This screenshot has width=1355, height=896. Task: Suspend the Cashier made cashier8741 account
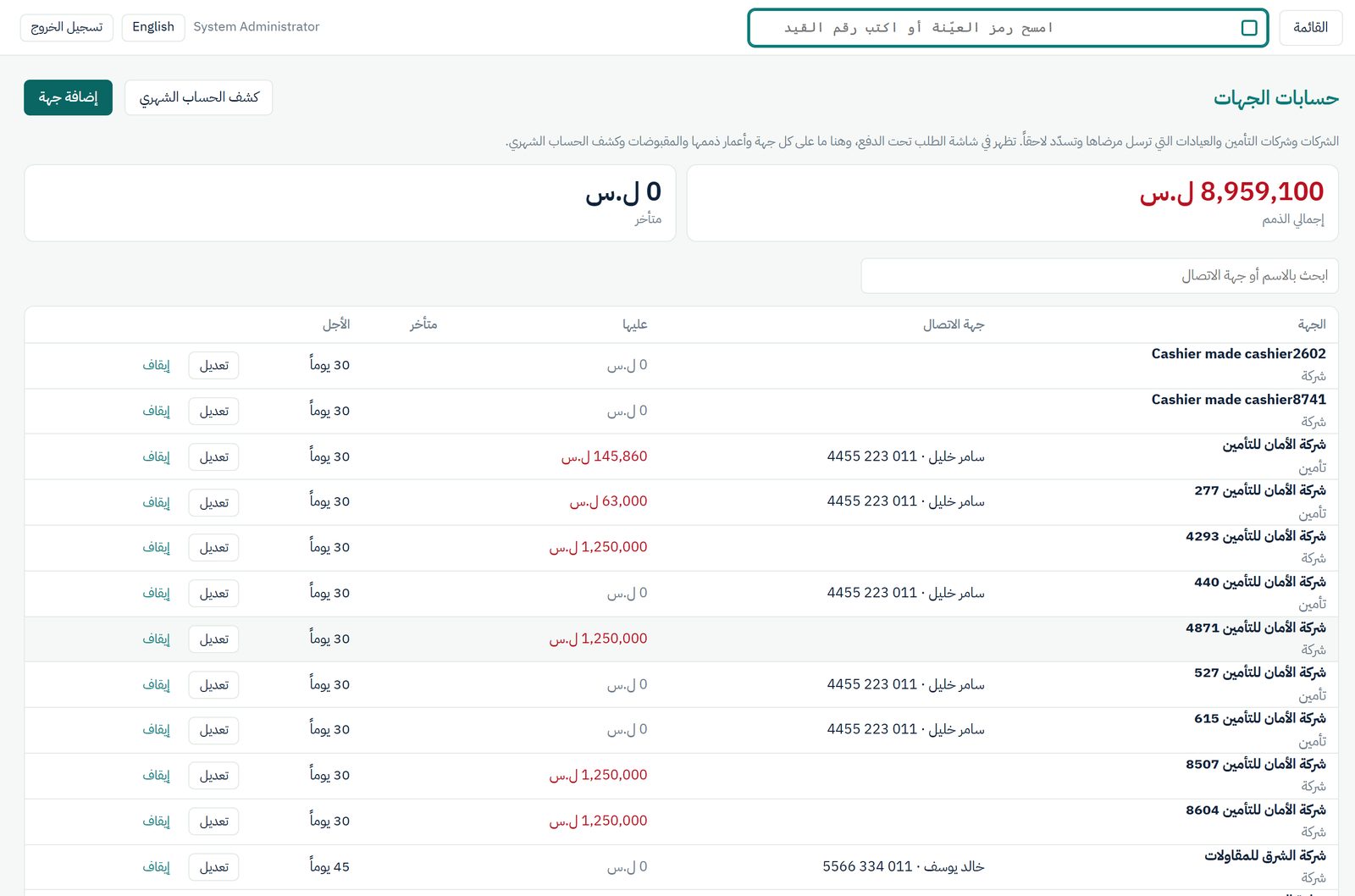pyautogui.click(x=156, y=411)
